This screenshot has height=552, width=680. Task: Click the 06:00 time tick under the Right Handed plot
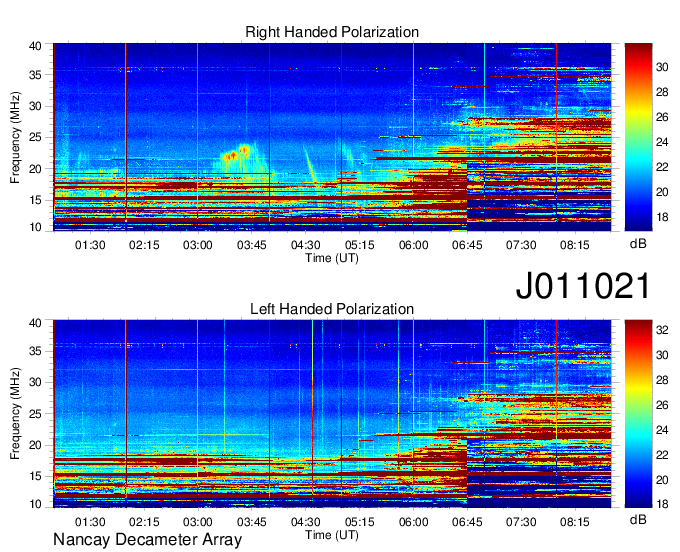[x=413, y=245]
